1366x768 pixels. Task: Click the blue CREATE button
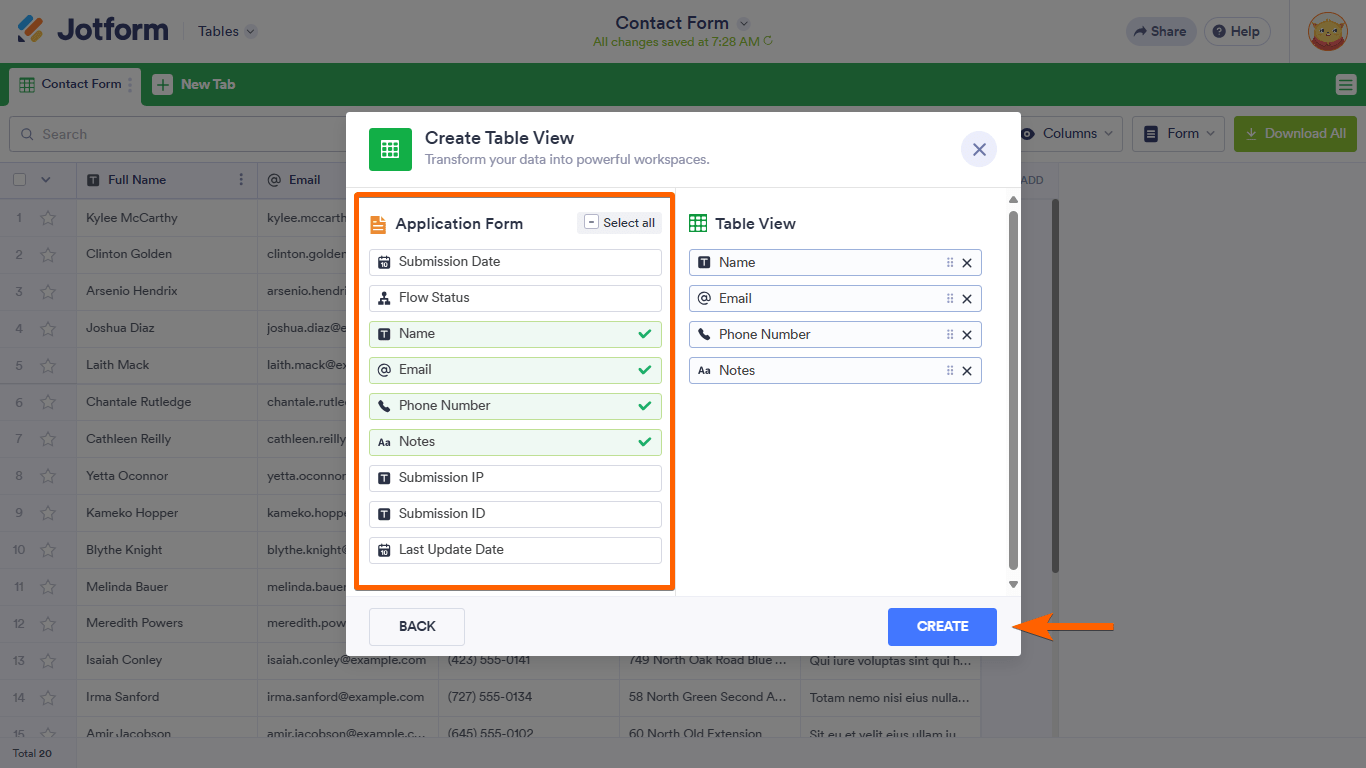point(942,627)
